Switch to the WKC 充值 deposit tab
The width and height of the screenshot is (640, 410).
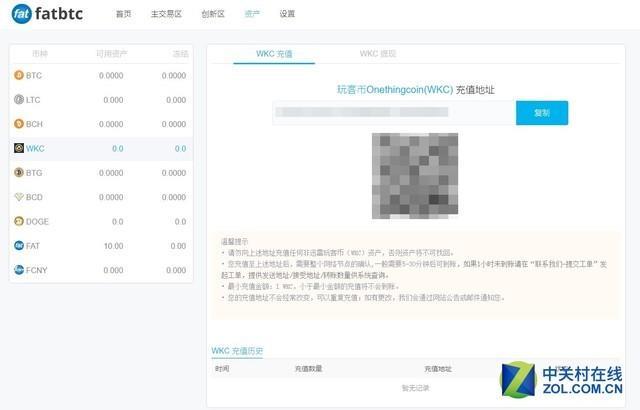tap(274, 54)
